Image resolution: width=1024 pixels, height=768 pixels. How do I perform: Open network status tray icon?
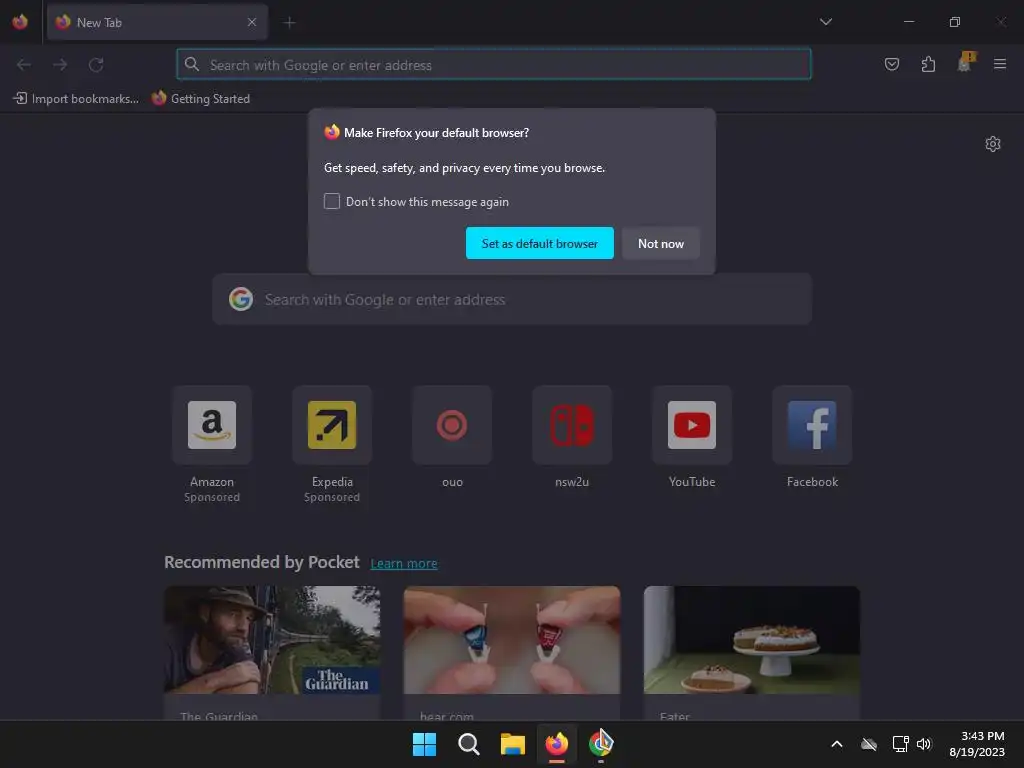[x=901, y=744]
